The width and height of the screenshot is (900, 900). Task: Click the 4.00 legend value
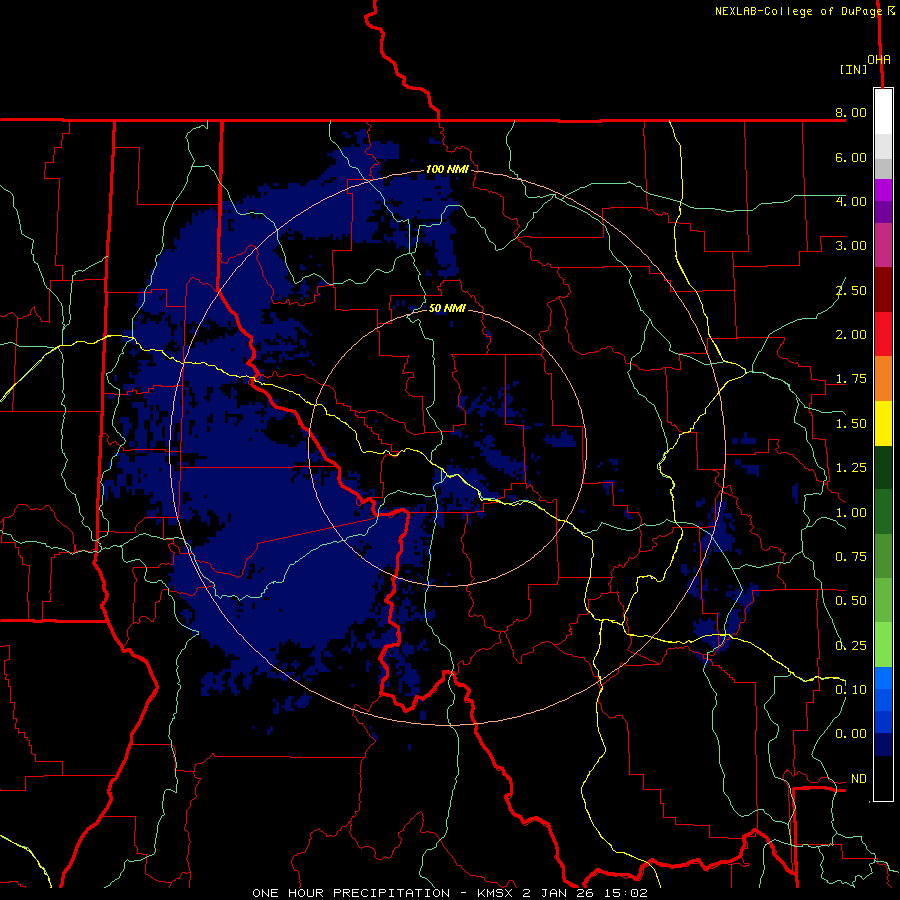coord(851,201)
